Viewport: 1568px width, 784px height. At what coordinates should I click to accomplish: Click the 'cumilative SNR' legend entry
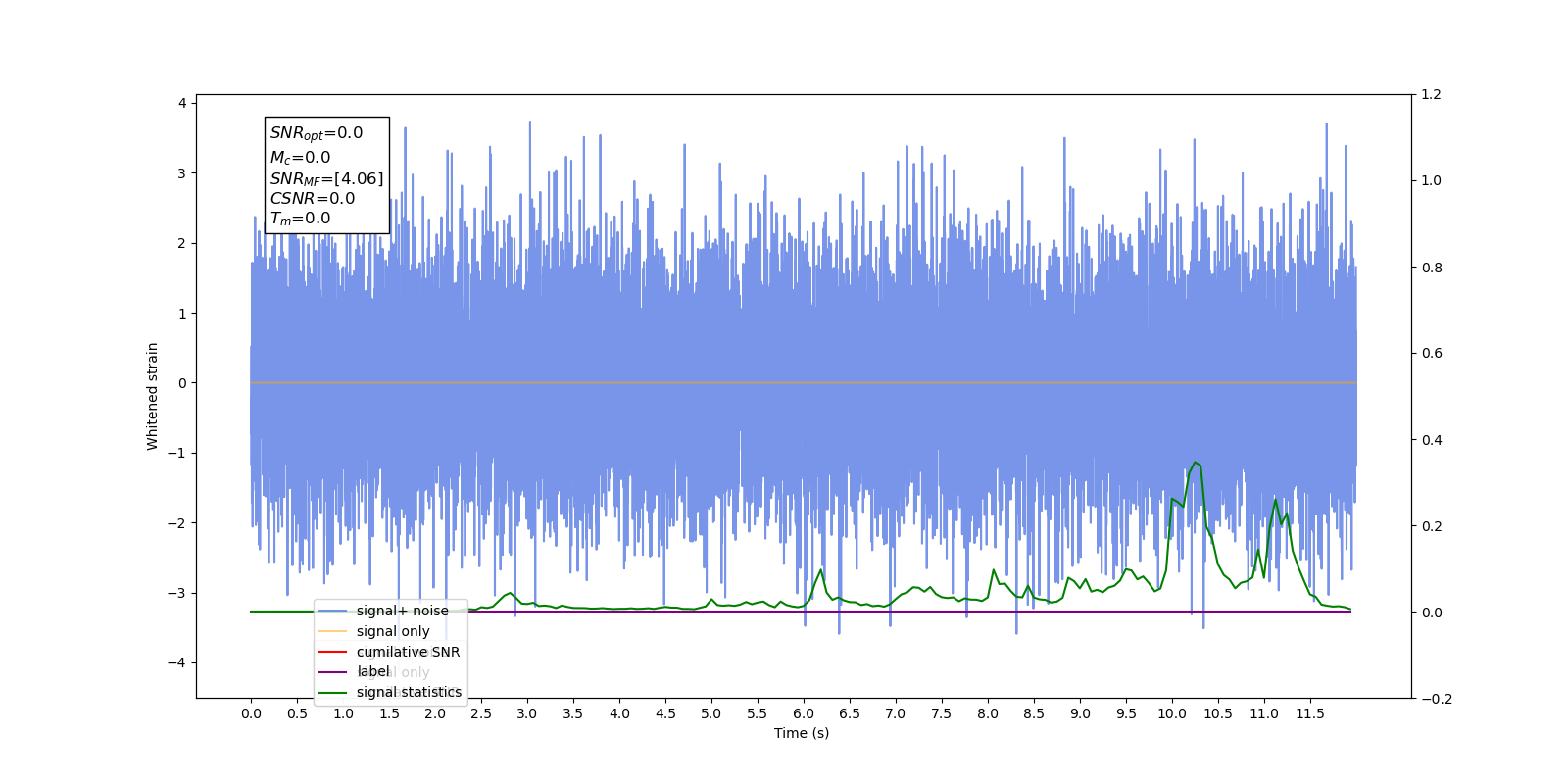click(x=408, y=652)
